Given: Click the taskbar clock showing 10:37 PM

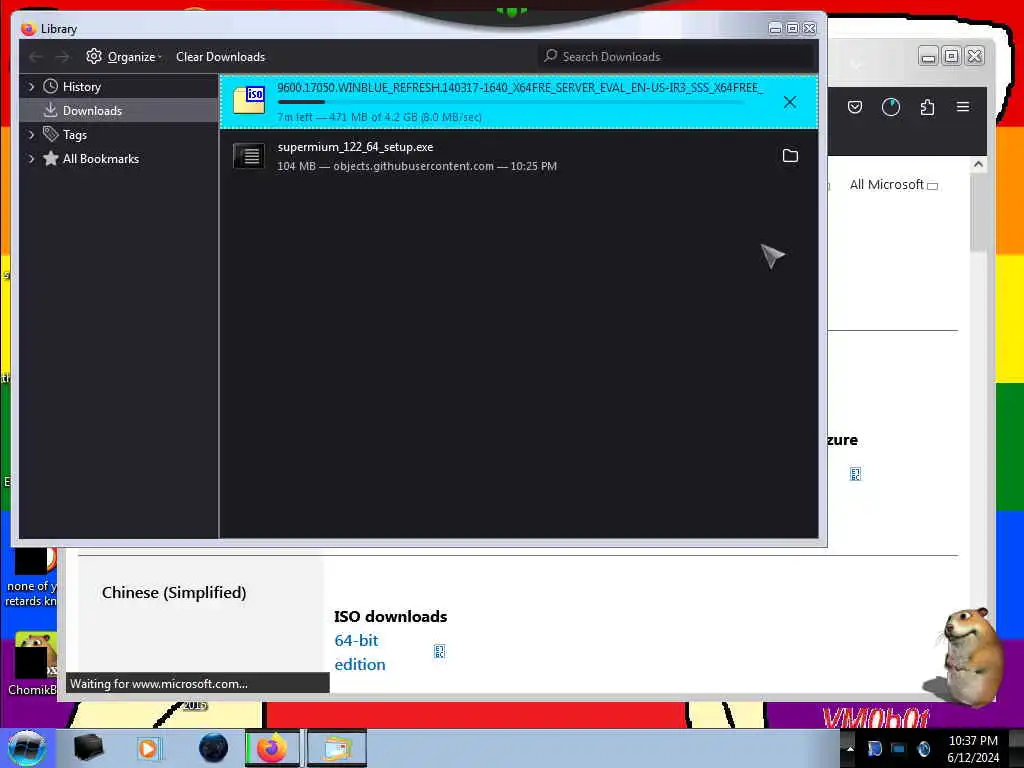Looking at the screenshot, I should pyautogui.click(x=973, y=749).
